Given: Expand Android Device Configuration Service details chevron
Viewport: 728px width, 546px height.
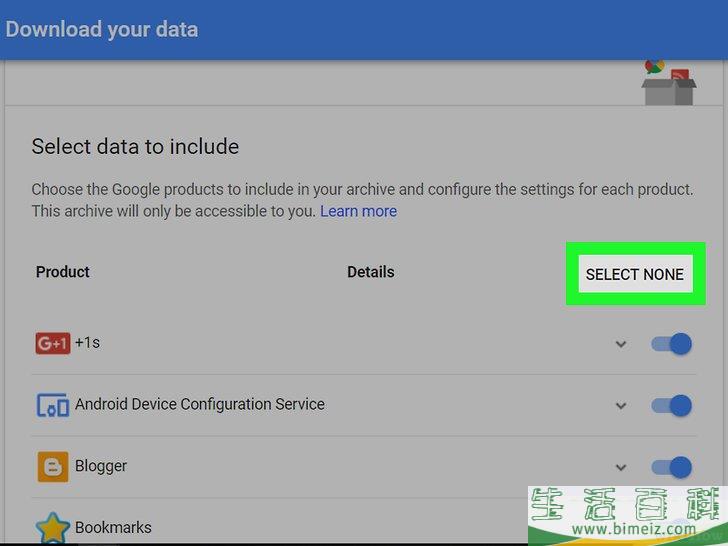Looking at the screenshot, I should point(621,406).
